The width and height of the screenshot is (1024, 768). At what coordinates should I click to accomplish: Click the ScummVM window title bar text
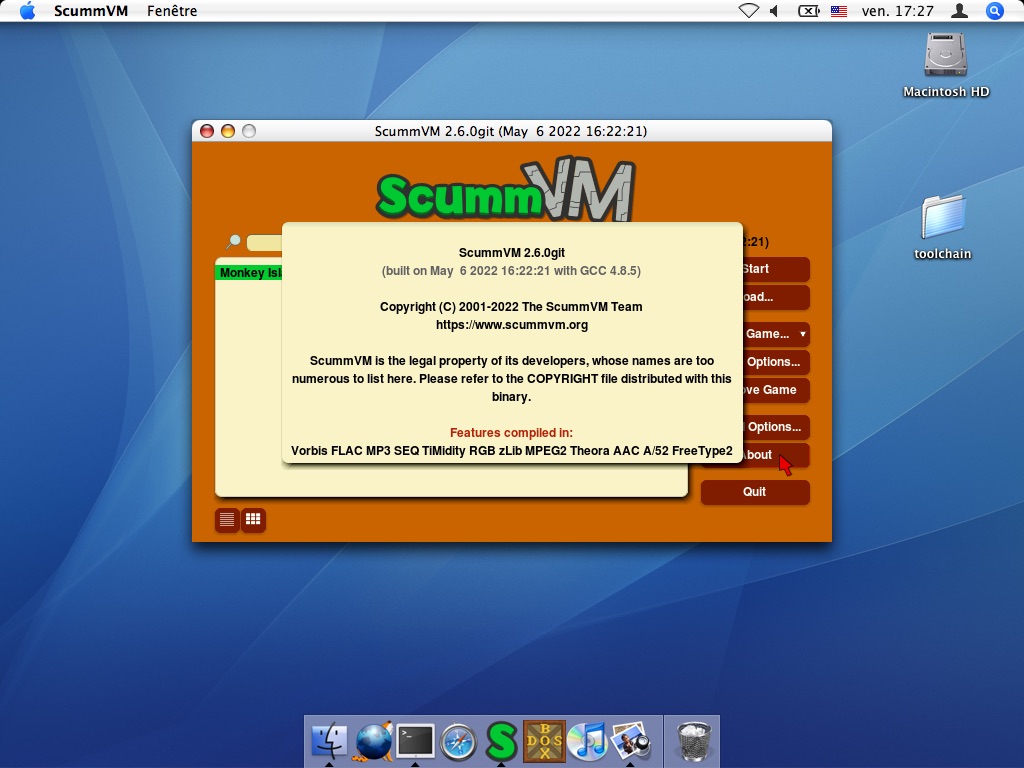(x=511, y=131)
